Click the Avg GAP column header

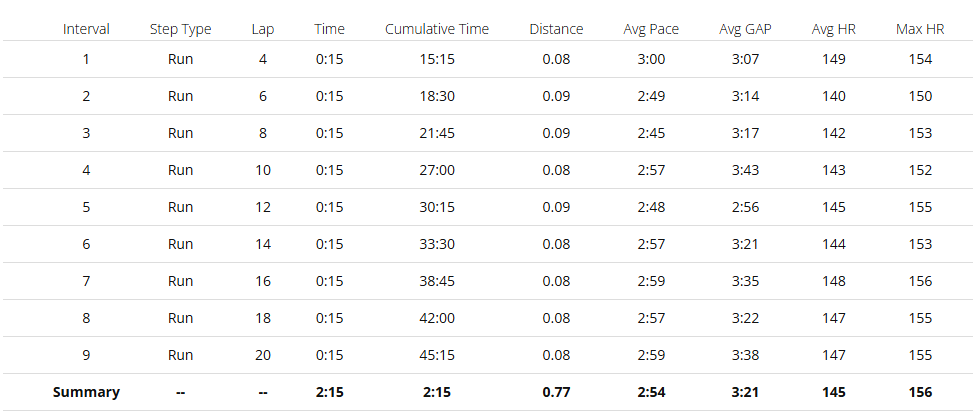pyautogui.click(x=745, y=29)
